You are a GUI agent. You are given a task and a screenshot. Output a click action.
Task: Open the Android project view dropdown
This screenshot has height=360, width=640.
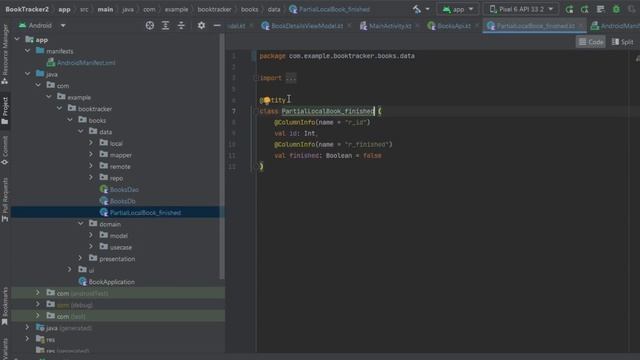[x=42, y=25]
